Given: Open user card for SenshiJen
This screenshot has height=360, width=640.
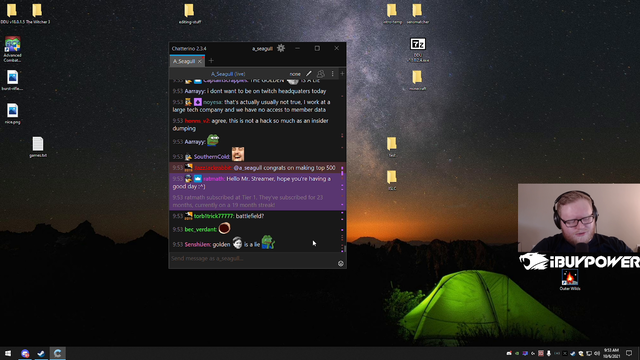Looking at the screenshot, I should pos(198,244).
